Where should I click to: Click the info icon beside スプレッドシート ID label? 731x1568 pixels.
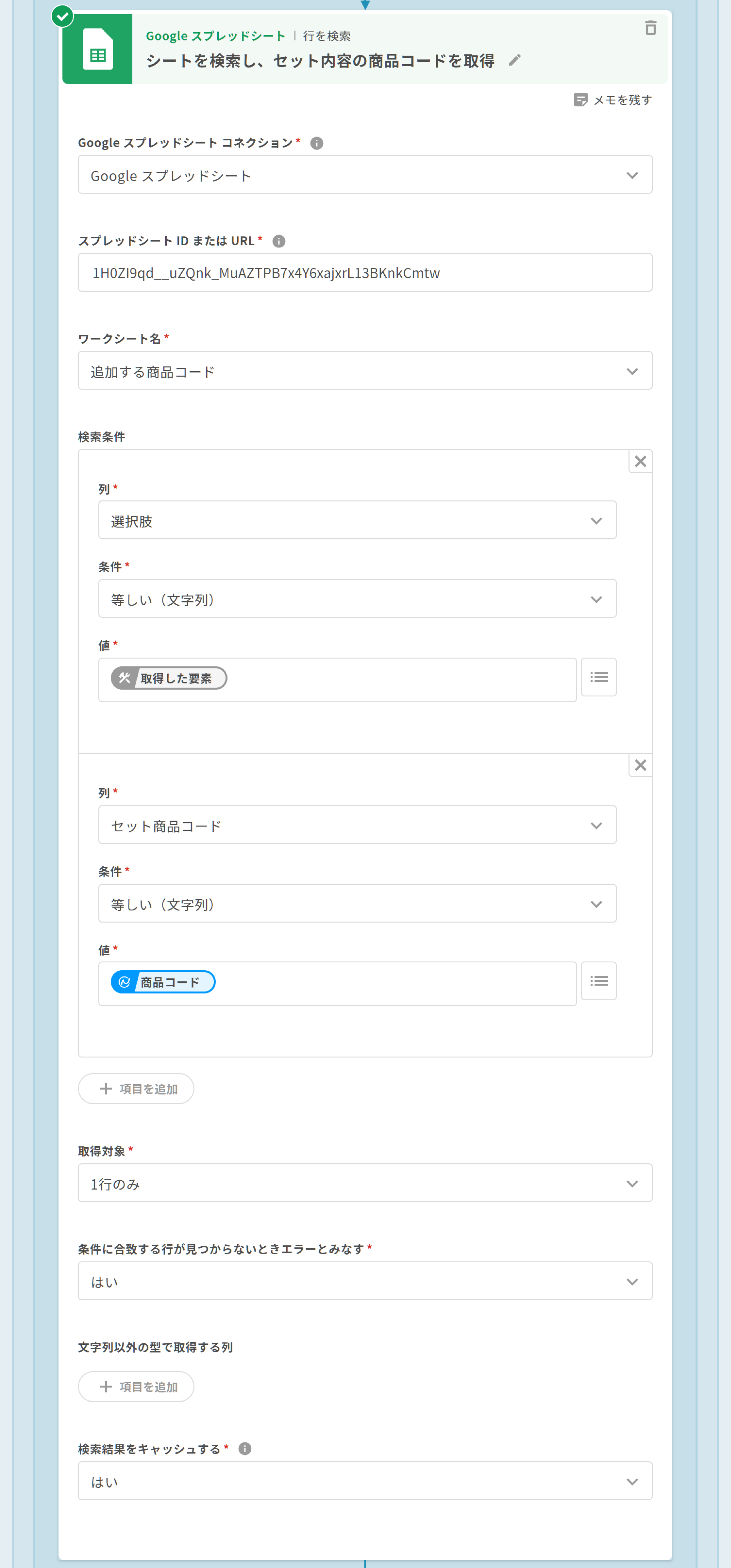[279, 241]
